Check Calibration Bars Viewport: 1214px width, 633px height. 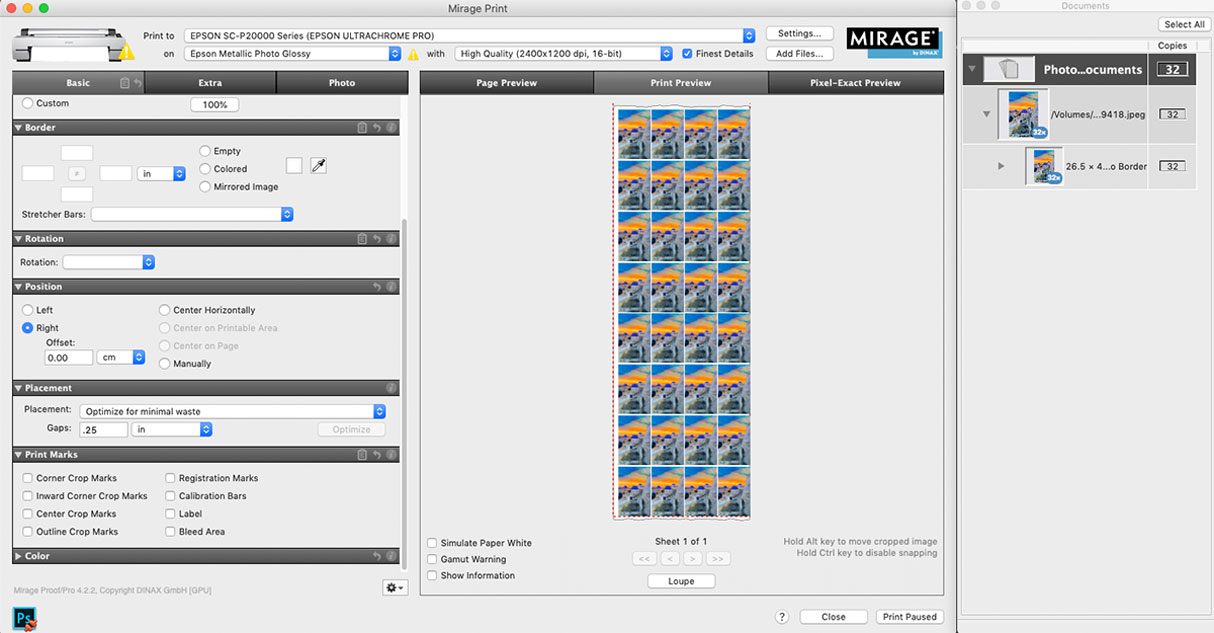point(170,496)
